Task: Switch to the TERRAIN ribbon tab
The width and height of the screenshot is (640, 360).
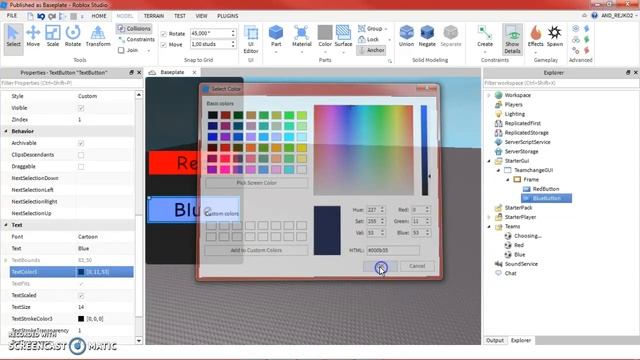Action: tap(154, 16)
